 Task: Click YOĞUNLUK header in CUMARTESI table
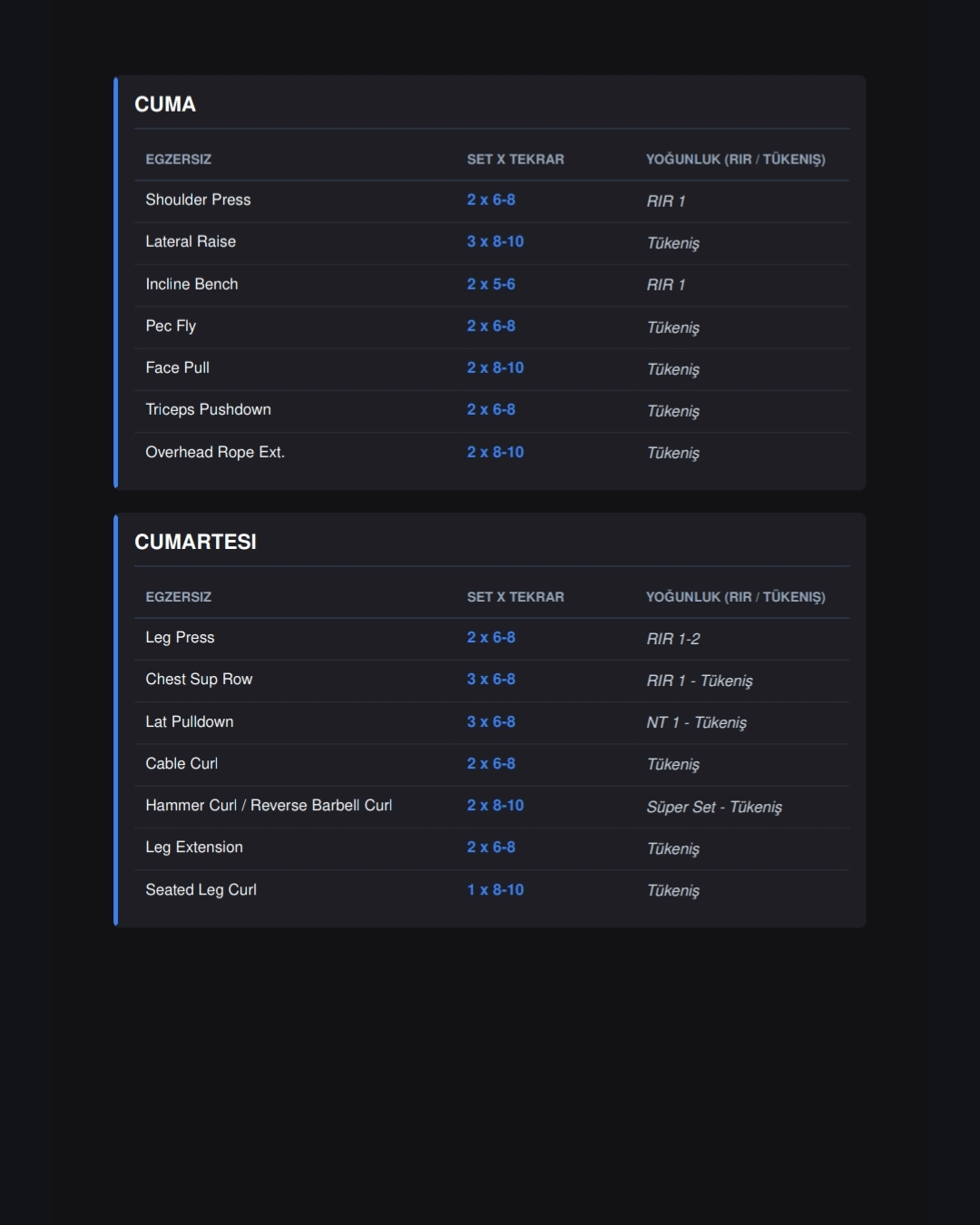[736, 596]
